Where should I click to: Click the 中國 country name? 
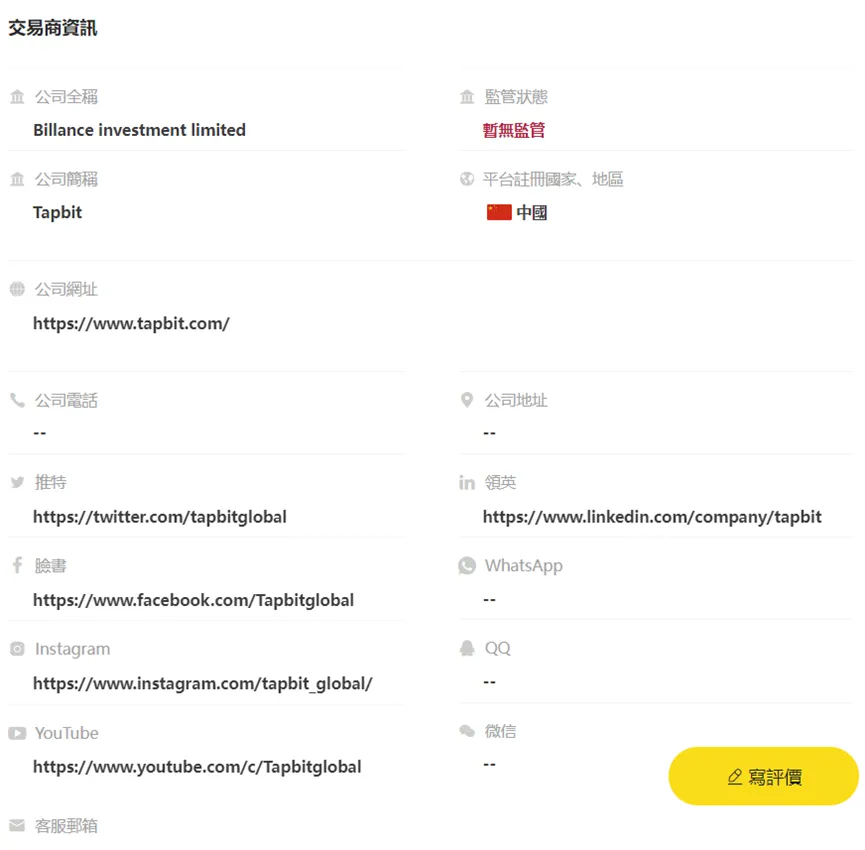pyautogui.click(x=532, y=212)
